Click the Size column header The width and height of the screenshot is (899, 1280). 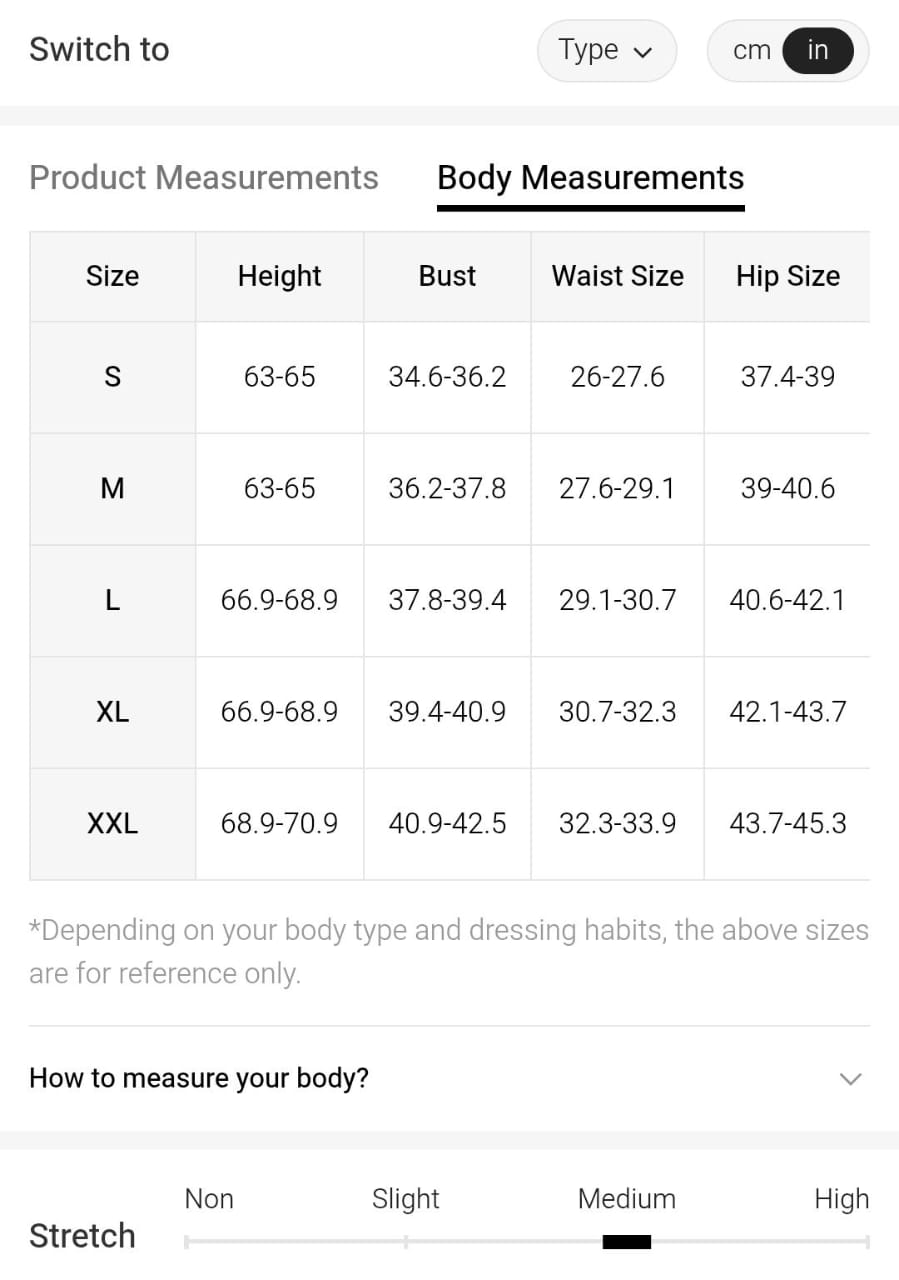tap(112, 276)
